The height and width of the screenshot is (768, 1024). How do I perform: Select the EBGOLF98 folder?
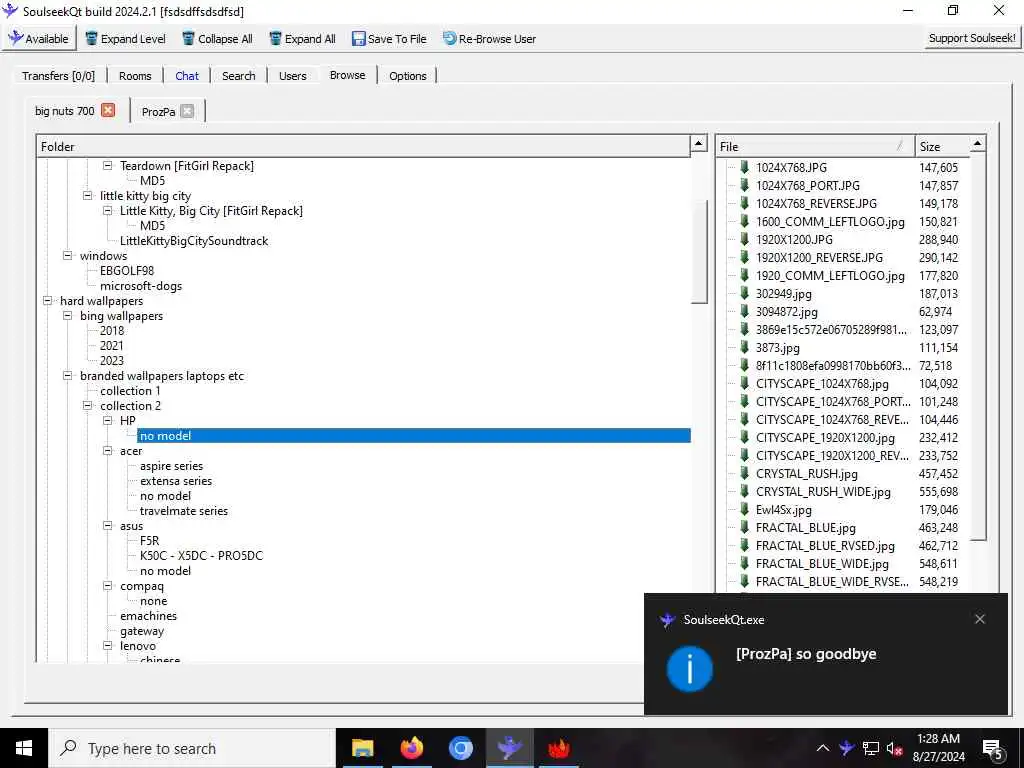[x=127, y=271]
